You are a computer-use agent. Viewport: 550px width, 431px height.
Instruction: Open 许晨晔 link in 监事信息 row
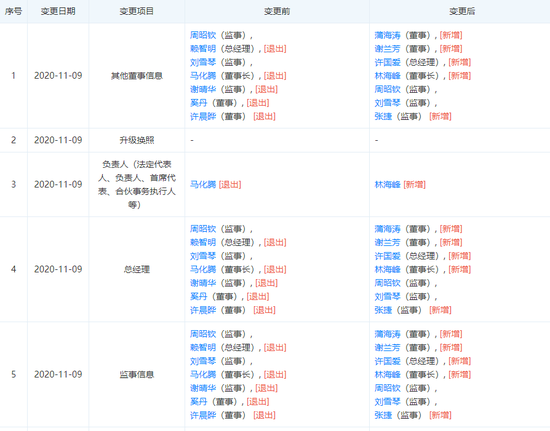click(x=203, y=415)
